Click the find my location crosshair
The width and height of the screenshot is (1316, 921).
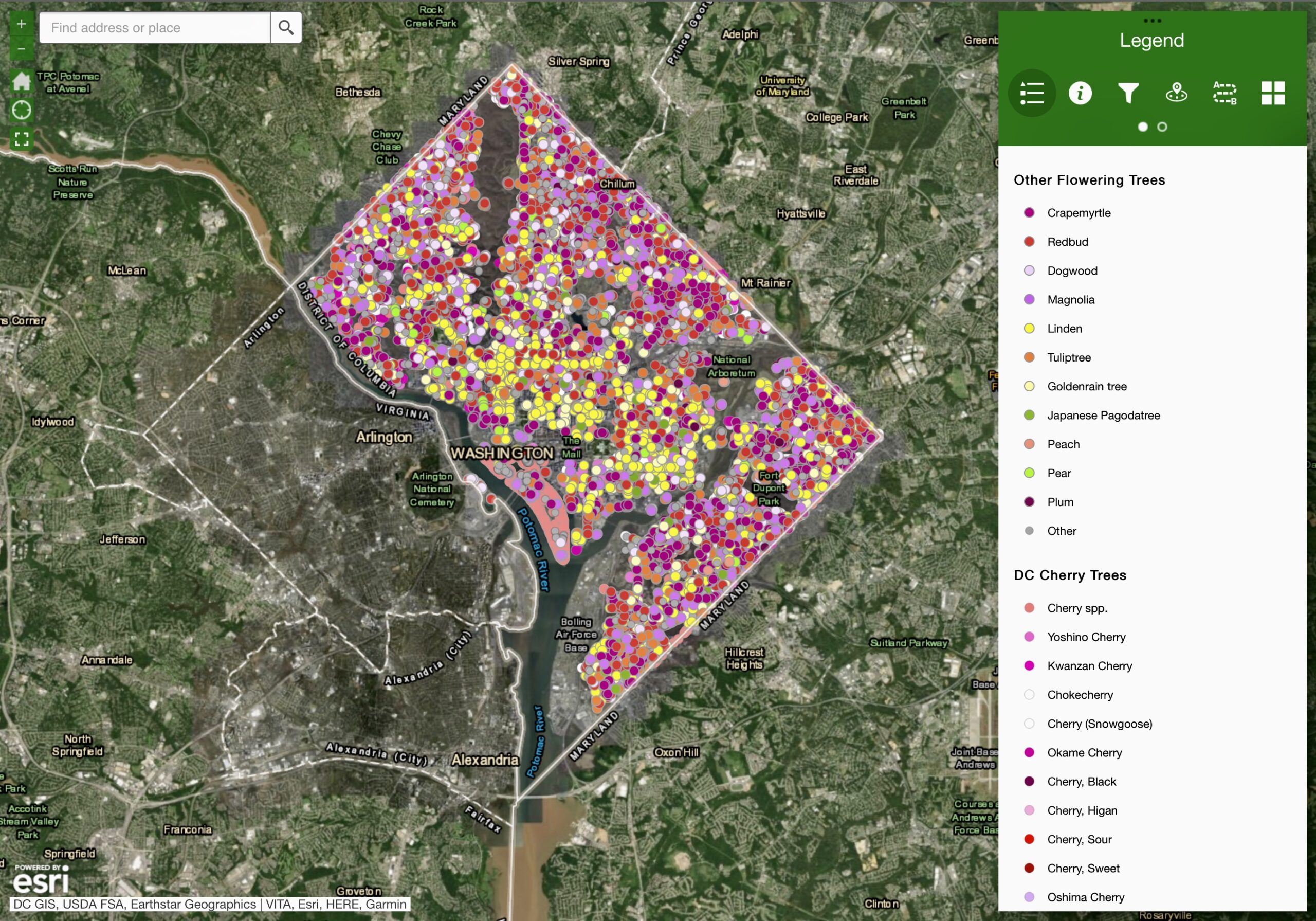(x=21, y=110)
